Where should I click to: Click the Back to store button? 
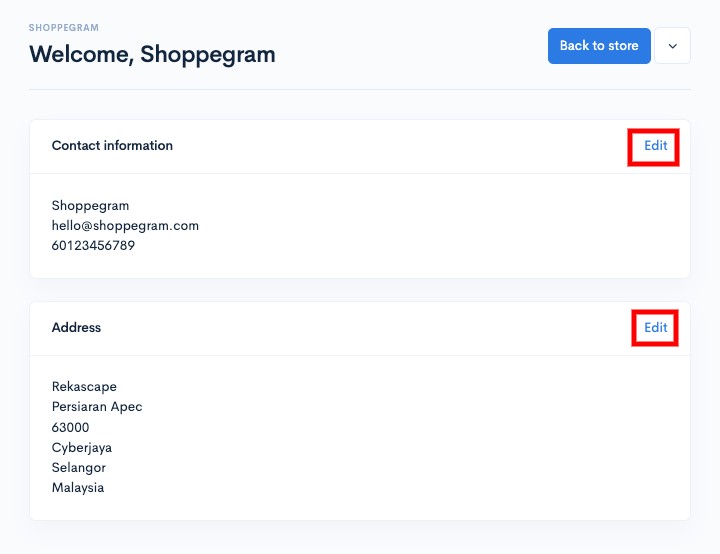(x=599, y=46)
